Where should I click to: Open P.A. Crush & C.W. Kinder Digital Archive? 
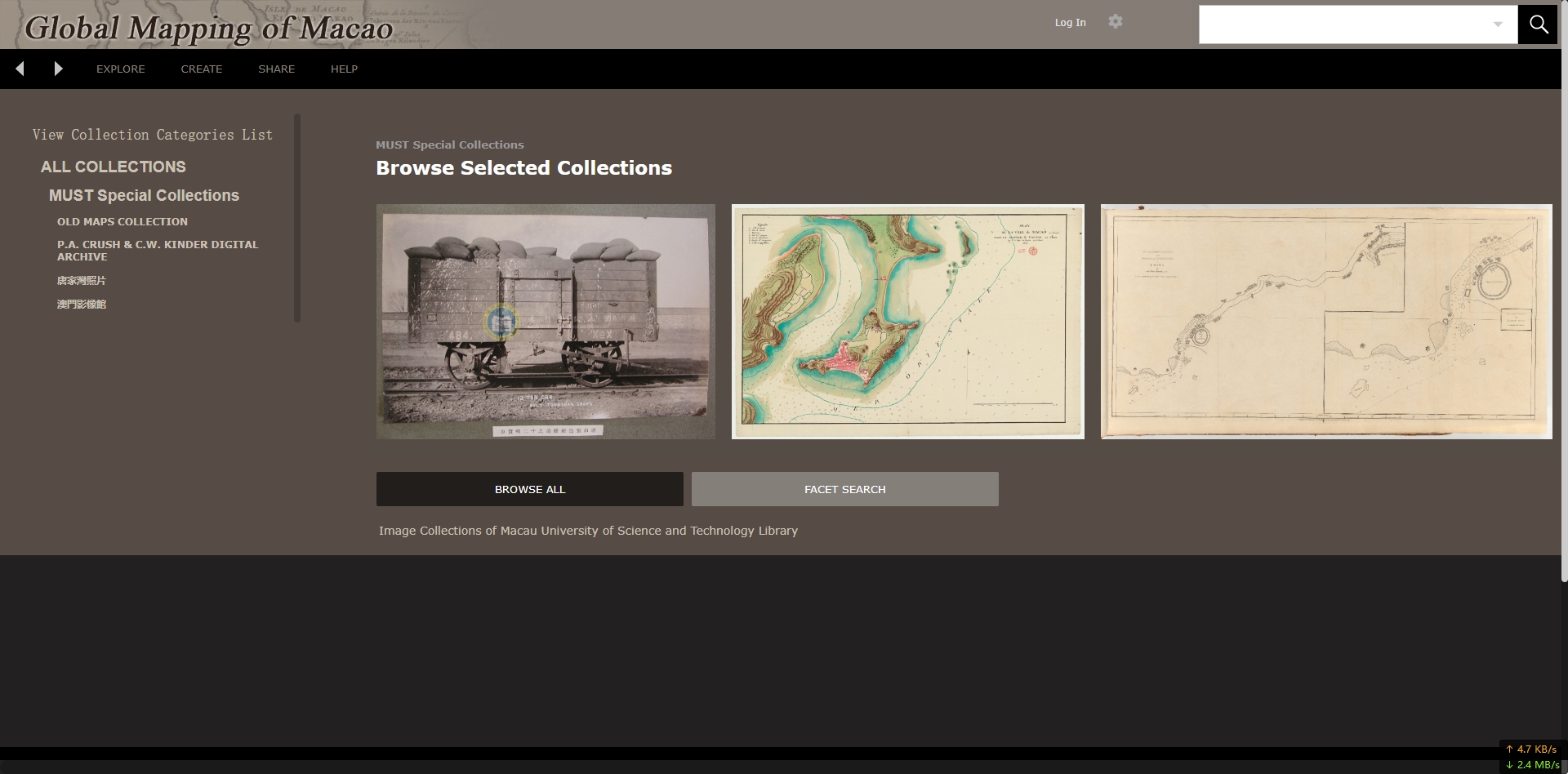coord(158,251)
